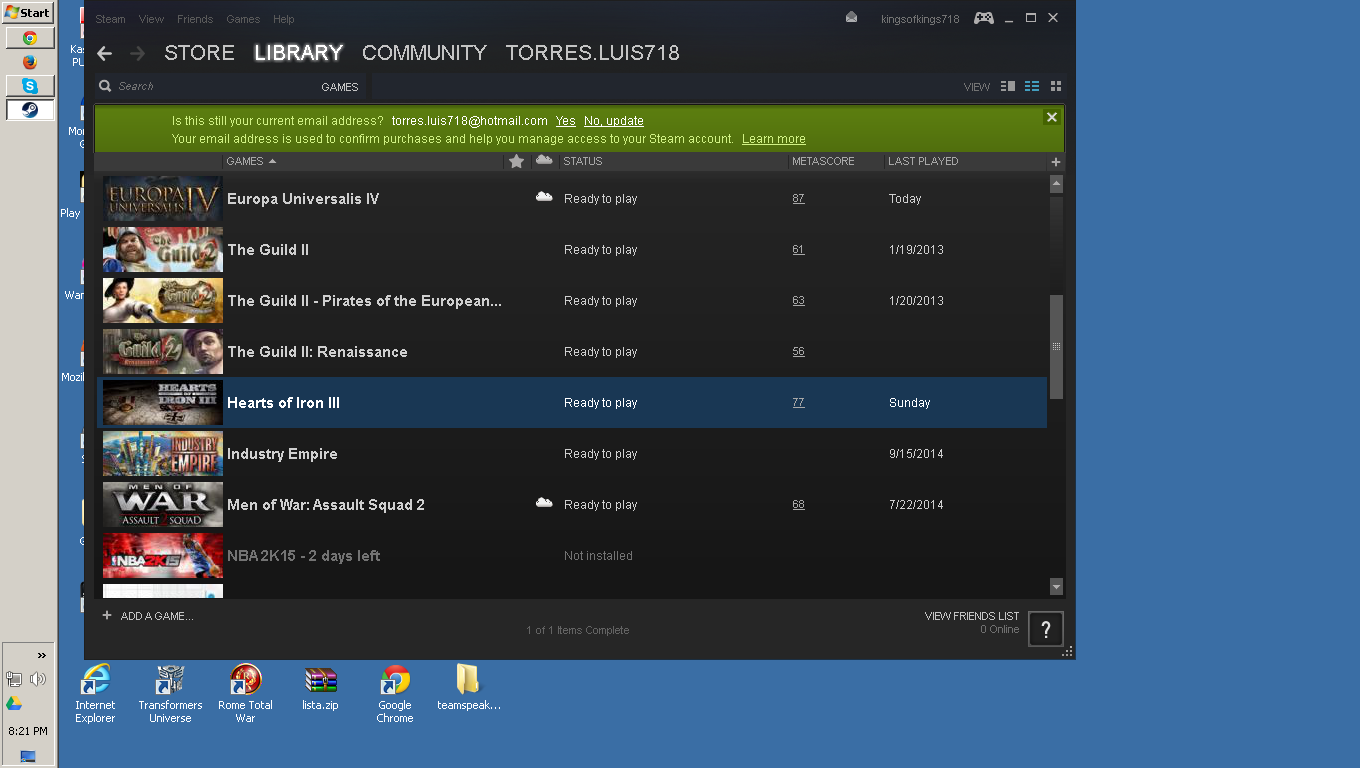Dismiss the email confirmation banner
The width and height of the screenshot is (1360, 768).
1051,118
